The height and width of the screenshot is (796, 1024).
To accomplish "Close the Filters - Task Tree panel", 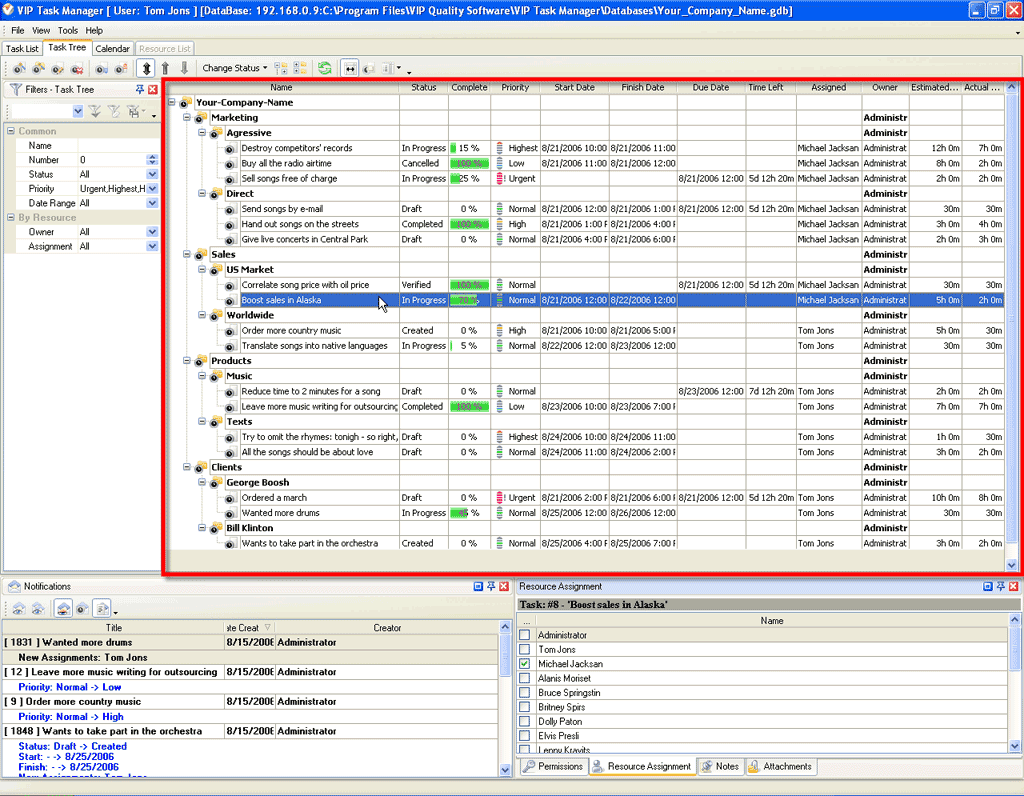I will (x=153, y=89).
